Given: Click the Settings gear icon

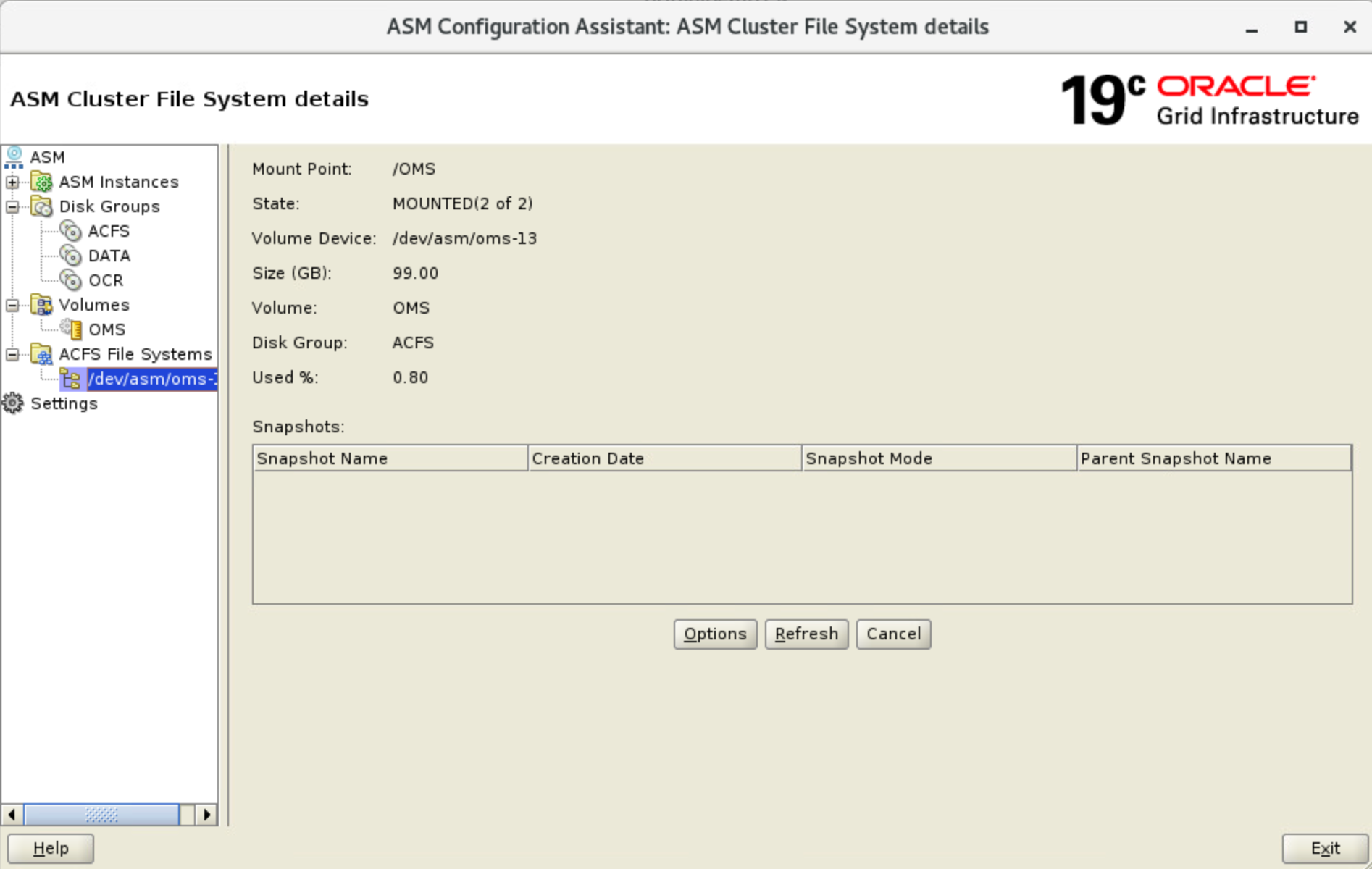Looking at the screenshot, I should point(13,403).
